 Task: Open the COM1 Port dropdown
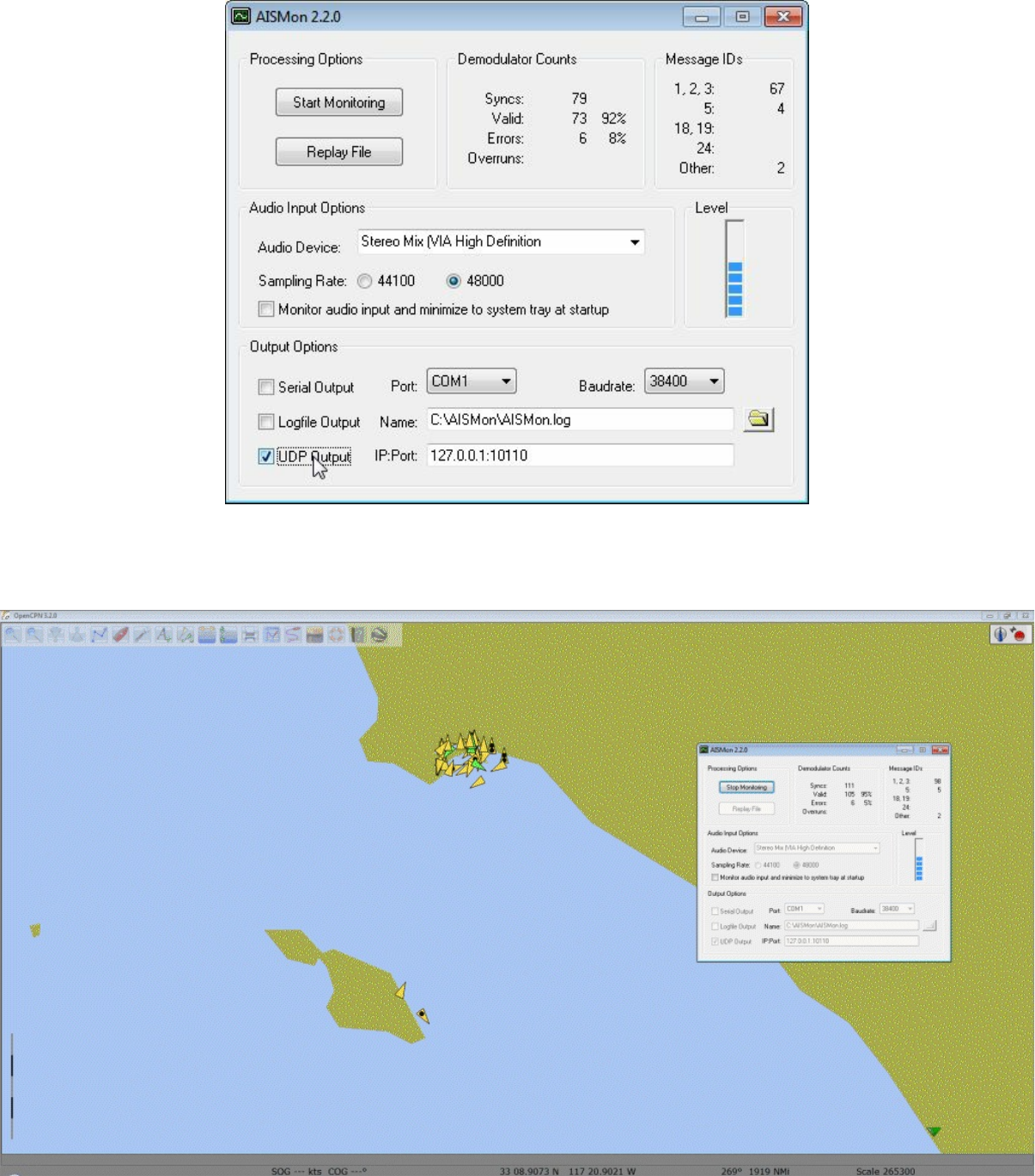point(472,381)
